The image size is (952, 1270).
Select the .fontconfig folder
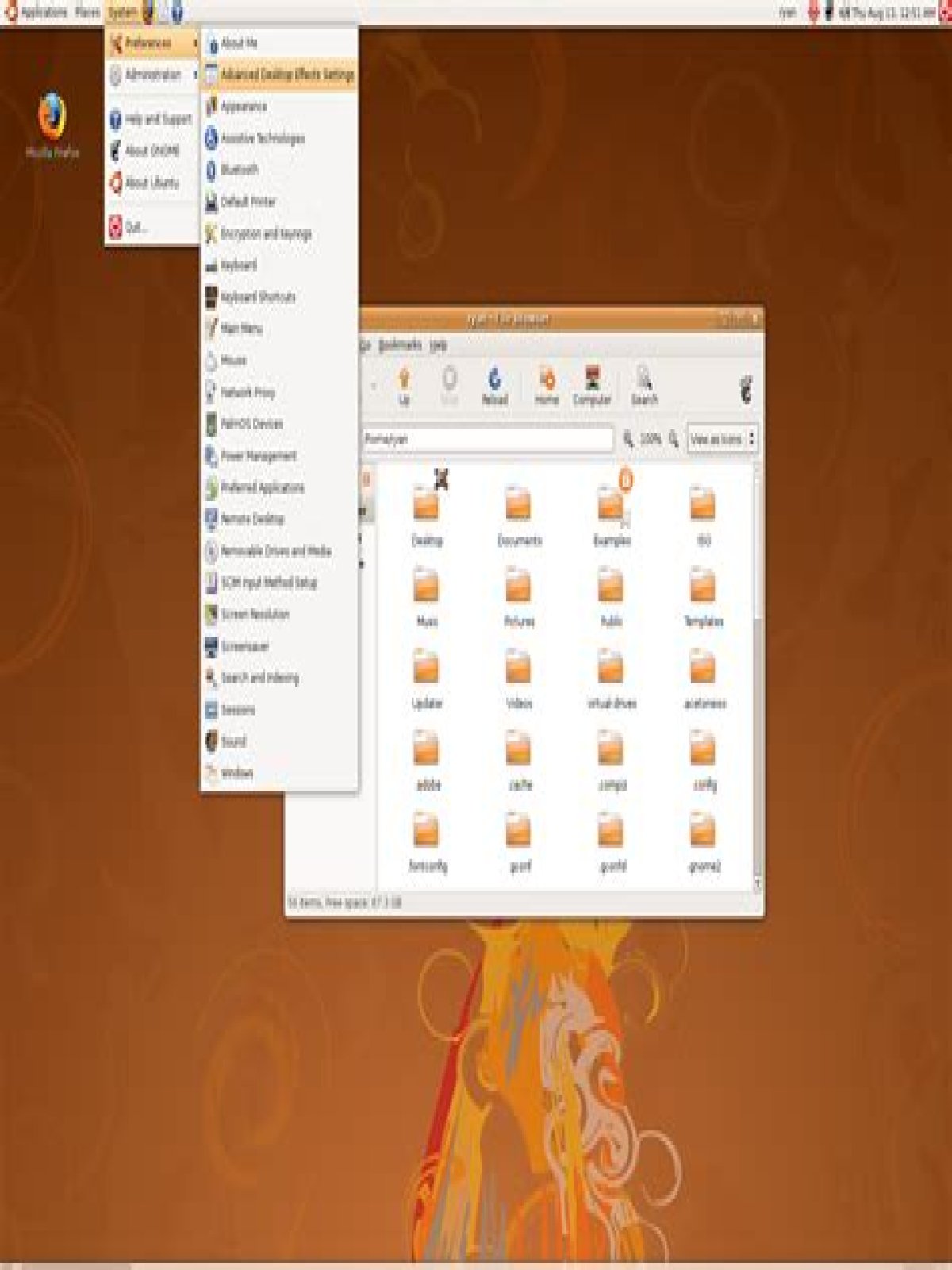(428, 841)
